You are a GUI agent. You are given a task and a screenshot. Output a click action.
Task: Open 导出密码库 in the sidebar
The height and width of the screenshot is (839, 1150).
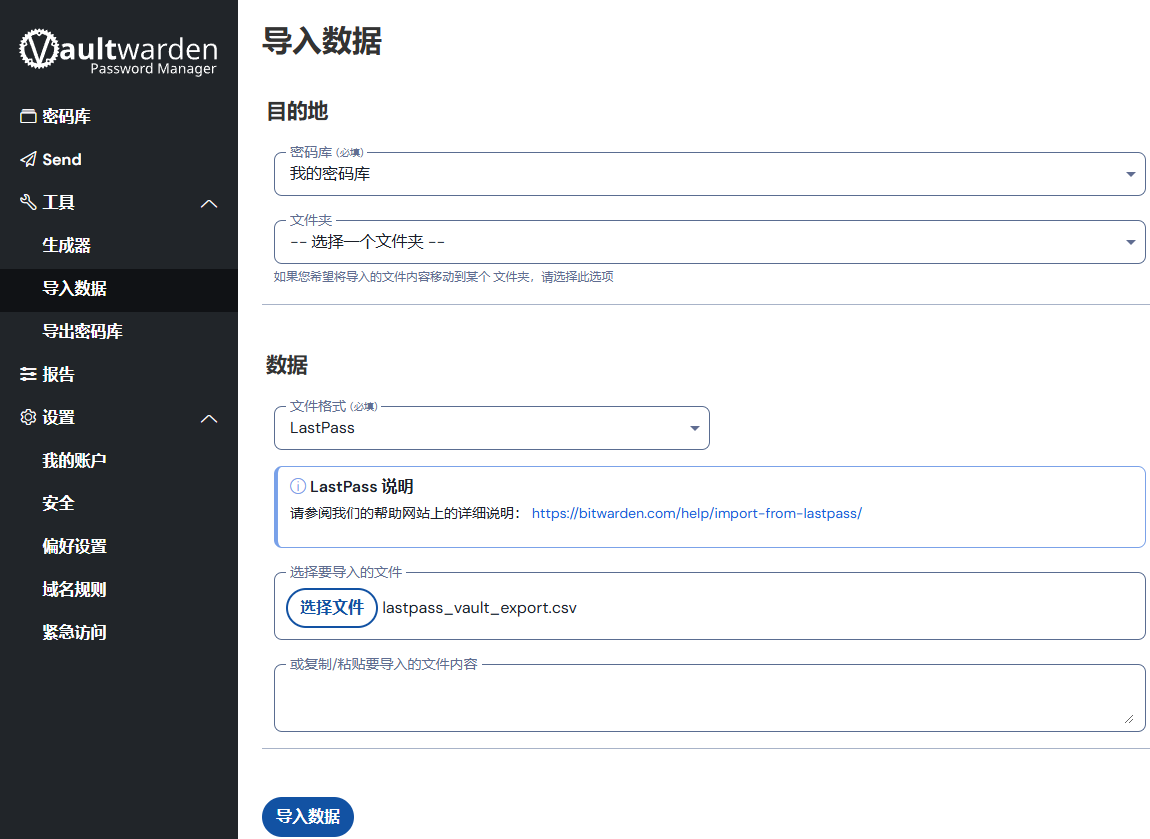(82, 331)
